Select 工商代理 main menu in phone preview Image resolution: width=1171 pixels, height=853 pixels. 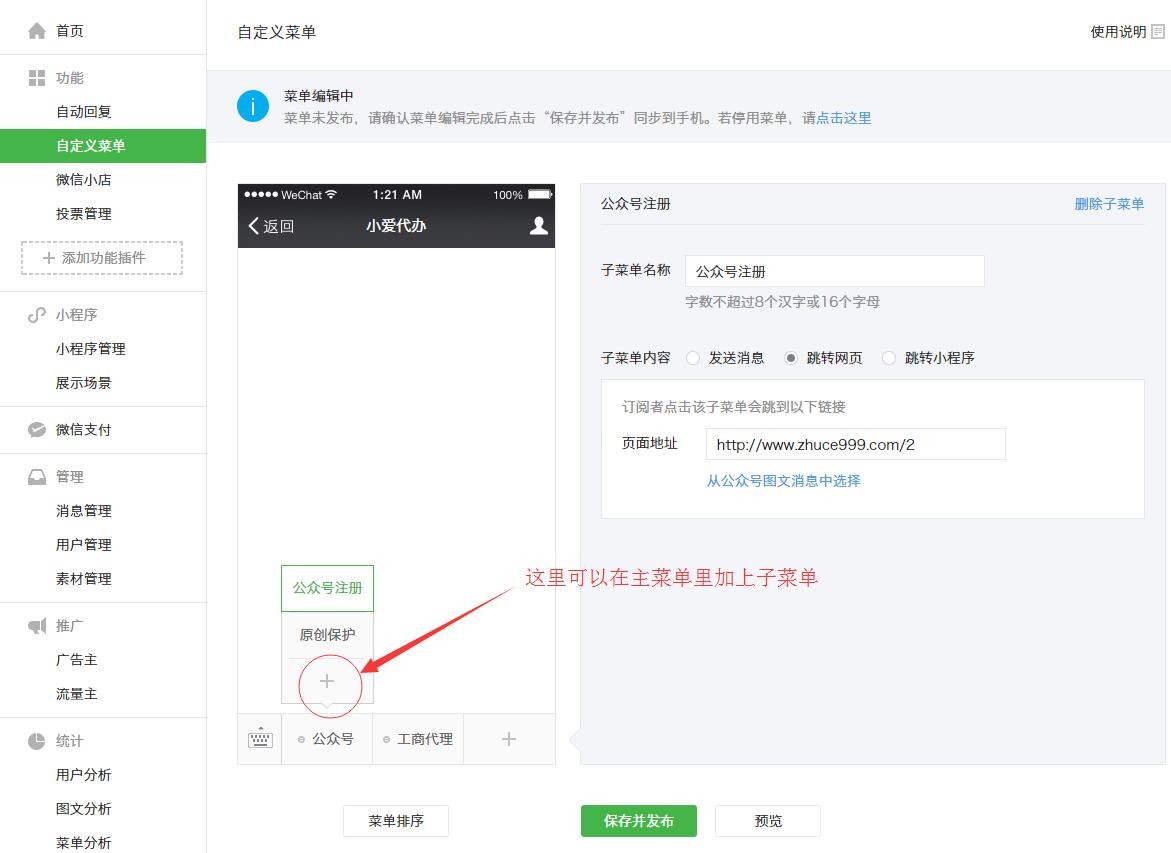(x=418, y=739)
